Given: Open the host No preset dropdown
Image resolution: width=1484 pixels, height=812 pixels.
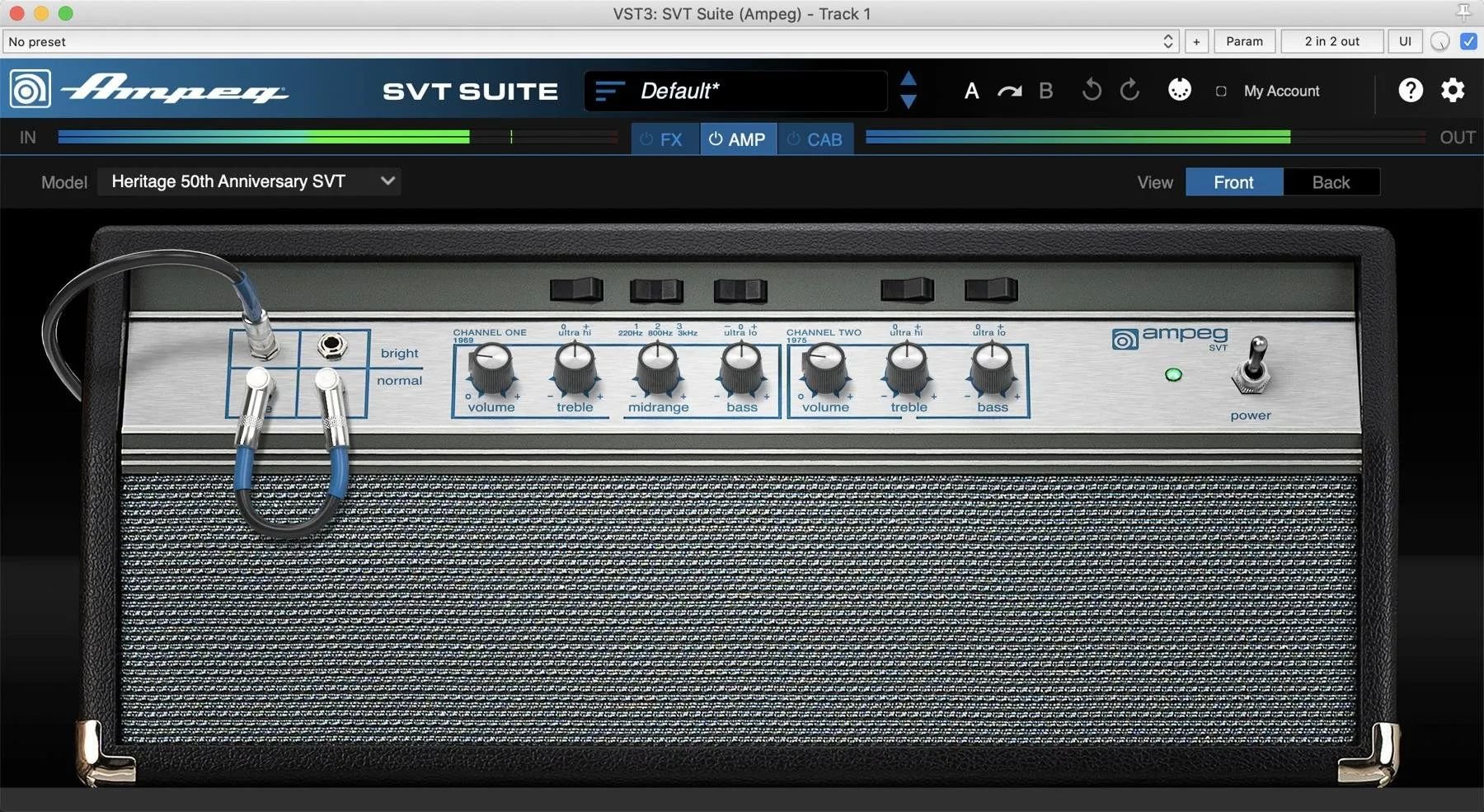Looking at the screenshot, I should pyautogui.click(x=590, y=41).
